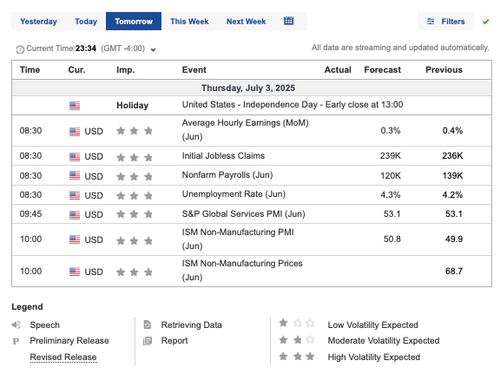Click the Event column header

[194, 70]
